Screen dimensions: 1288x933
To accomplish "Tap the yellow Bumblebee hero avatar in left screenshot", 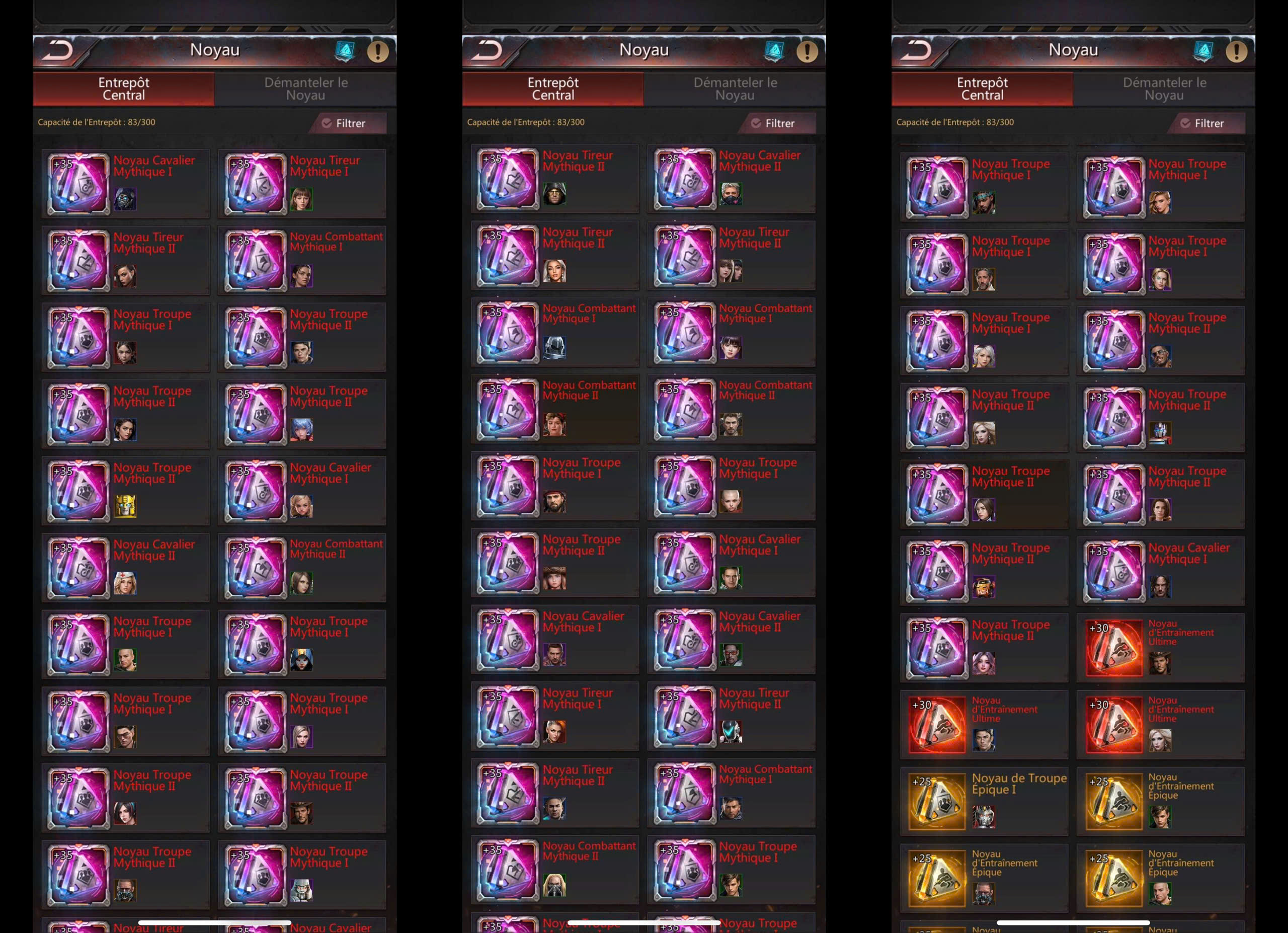I will click(x=125, y=506).
